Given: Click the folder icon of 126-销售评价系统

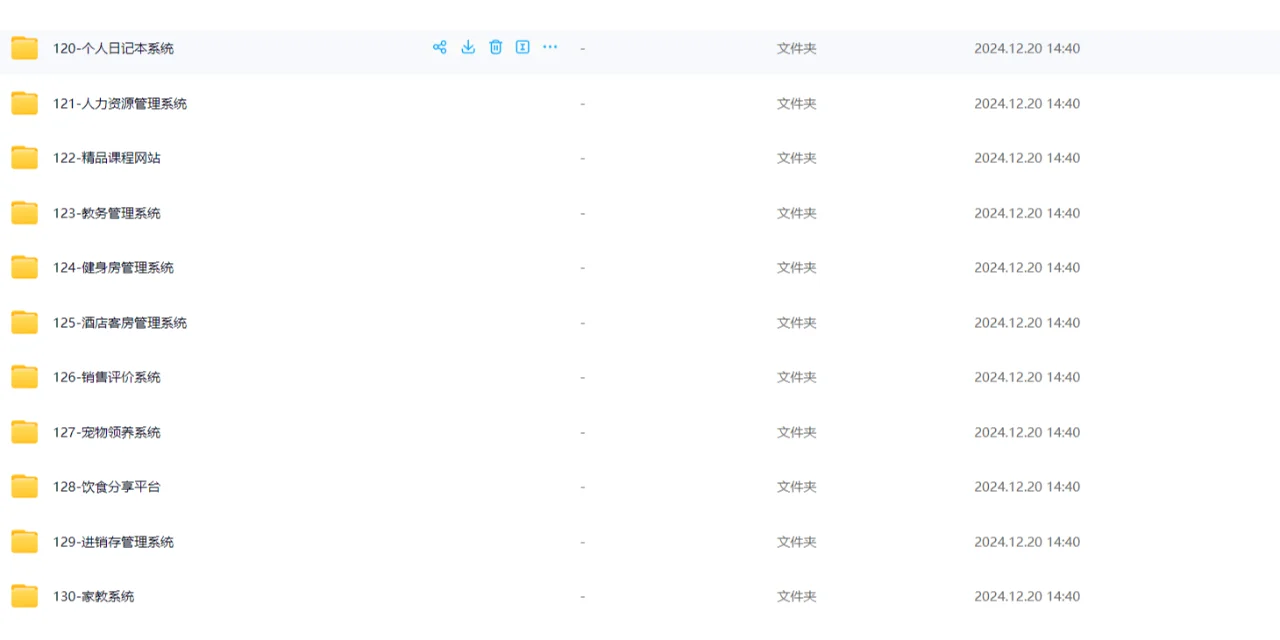Looking at the screenshot, I should [24, 377].
